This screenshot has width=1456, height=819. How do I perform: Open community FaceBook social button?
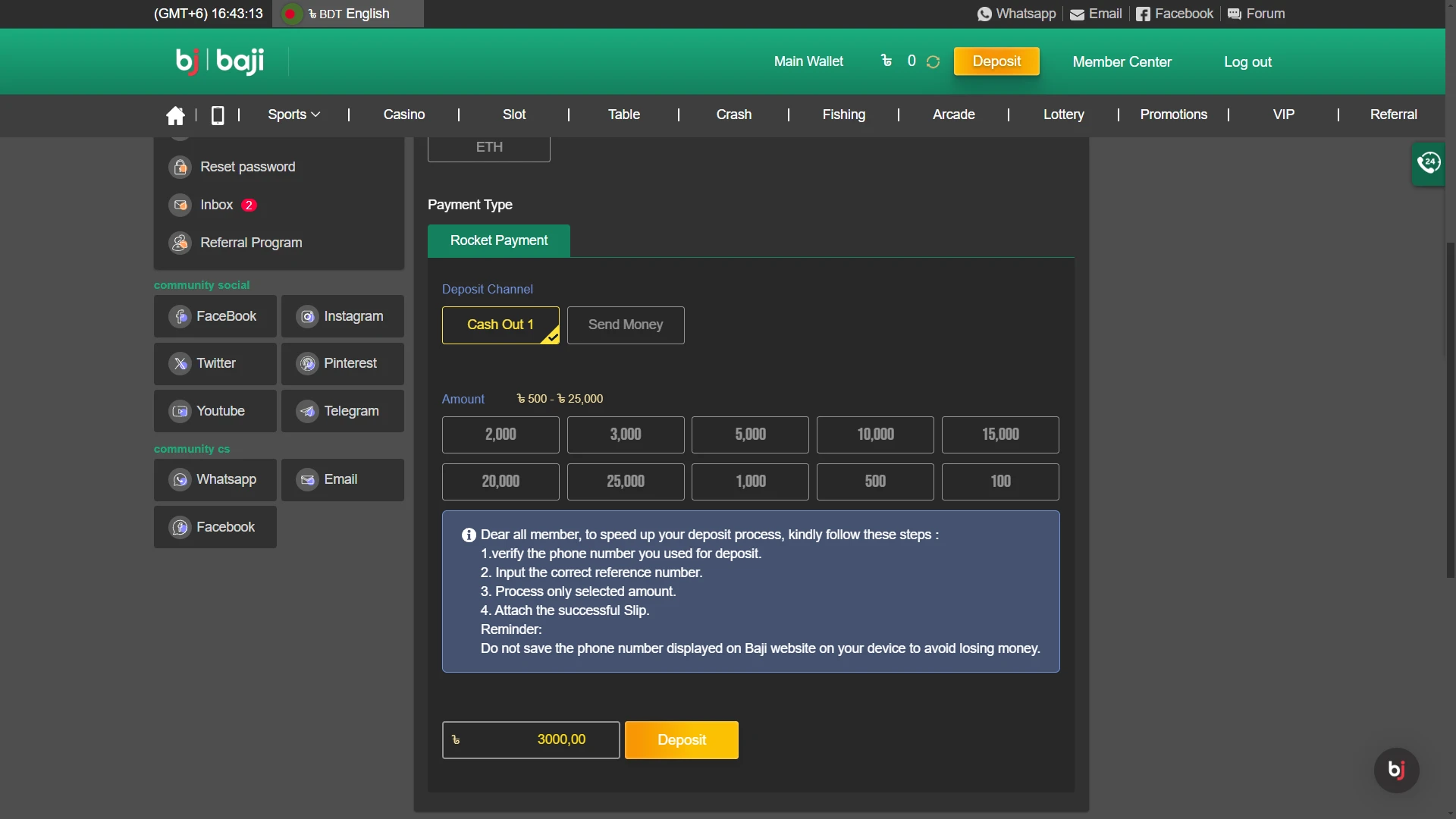tap(215, 316)
